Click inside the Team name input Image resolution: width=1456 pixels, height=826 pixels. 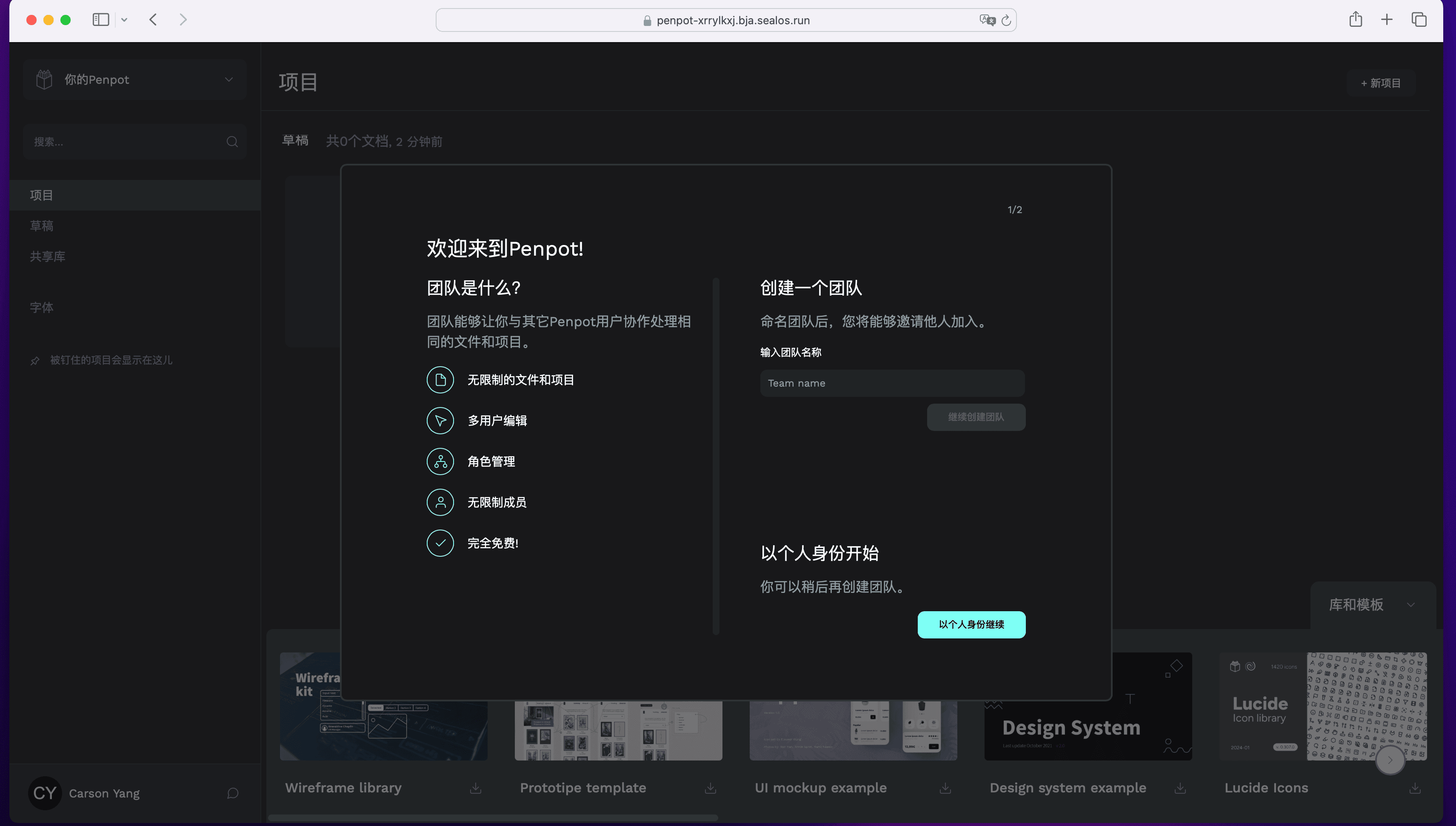(x=893, y=384)
